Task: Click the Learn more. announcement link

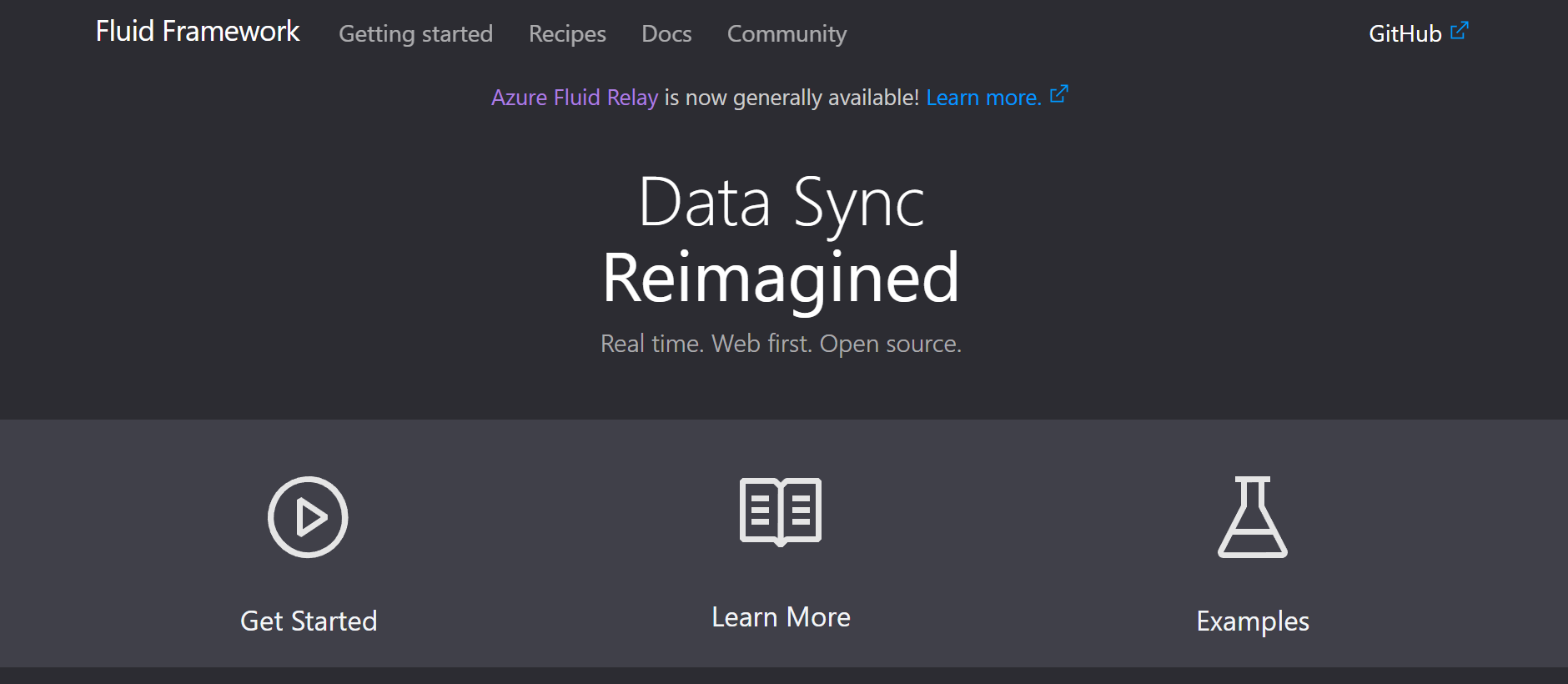Action: point(984,98)
